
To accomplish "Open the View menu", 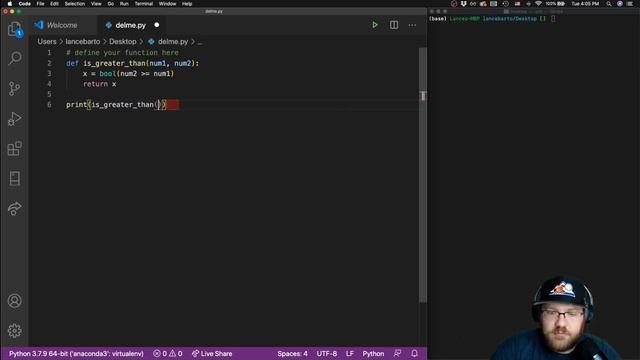I will click(96, 4).
